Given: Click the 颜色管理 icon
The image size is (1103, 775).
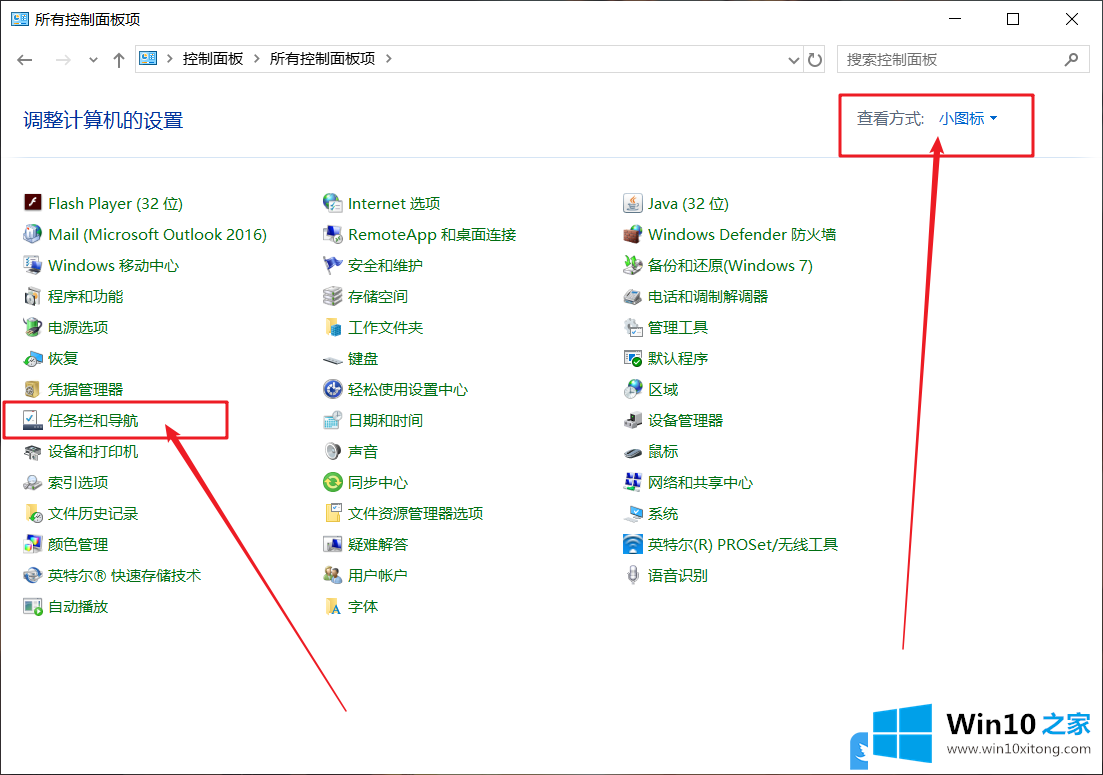Looking at the screenshot, I should coord(32,544).
